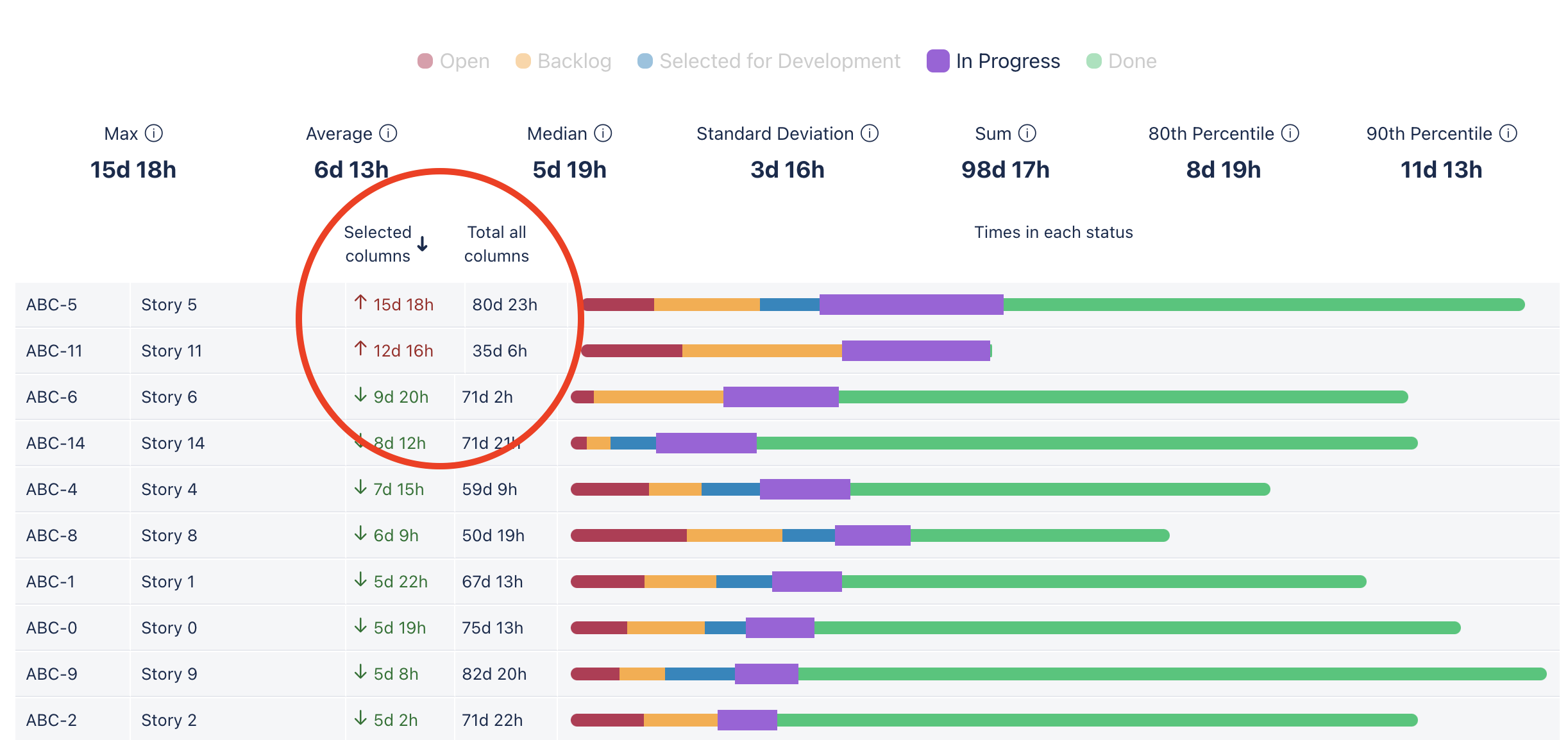Toggle the In Progress legend item

[993, 61]
